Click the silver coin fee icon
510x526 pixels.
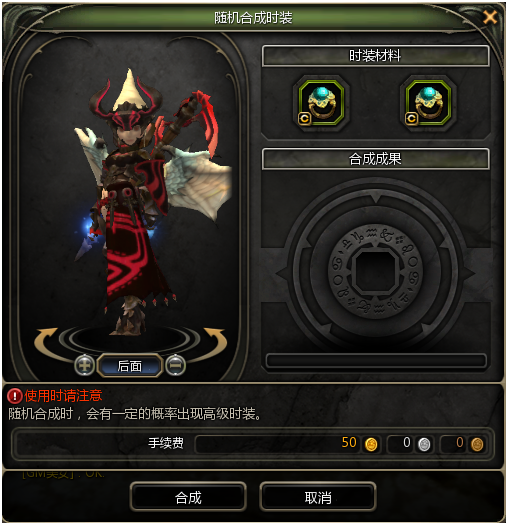tap(424, 444)
